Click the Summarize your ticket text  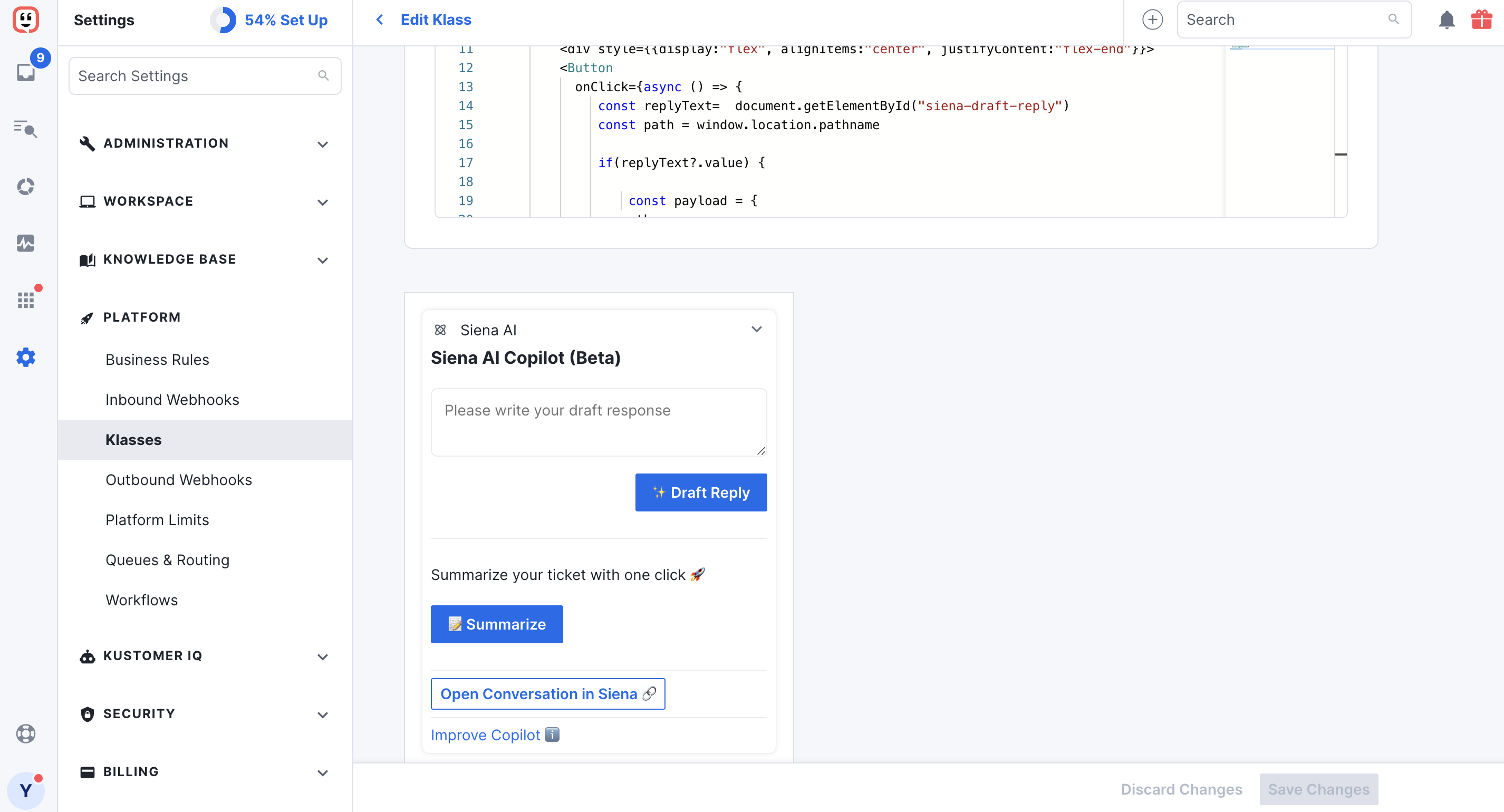pyautogui.click(x=567, y=574)
